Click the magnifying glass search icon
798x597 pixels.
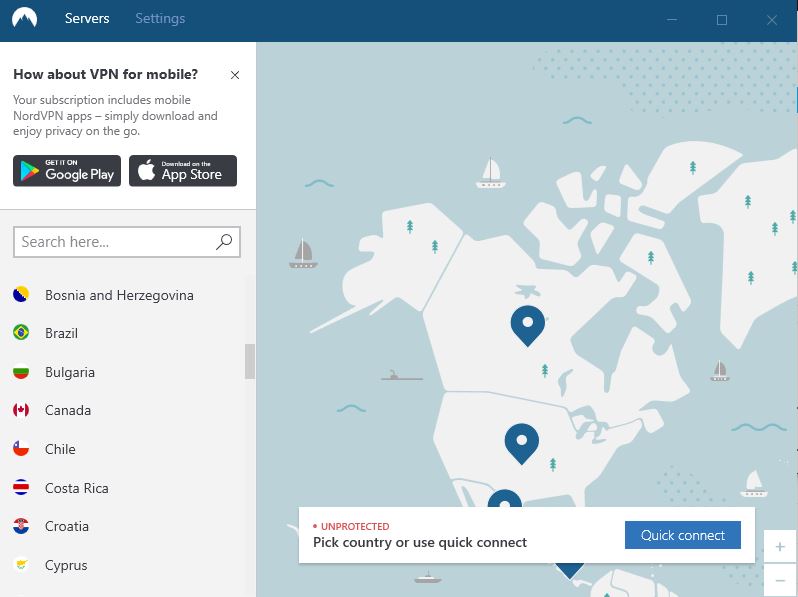pos(224,242)
